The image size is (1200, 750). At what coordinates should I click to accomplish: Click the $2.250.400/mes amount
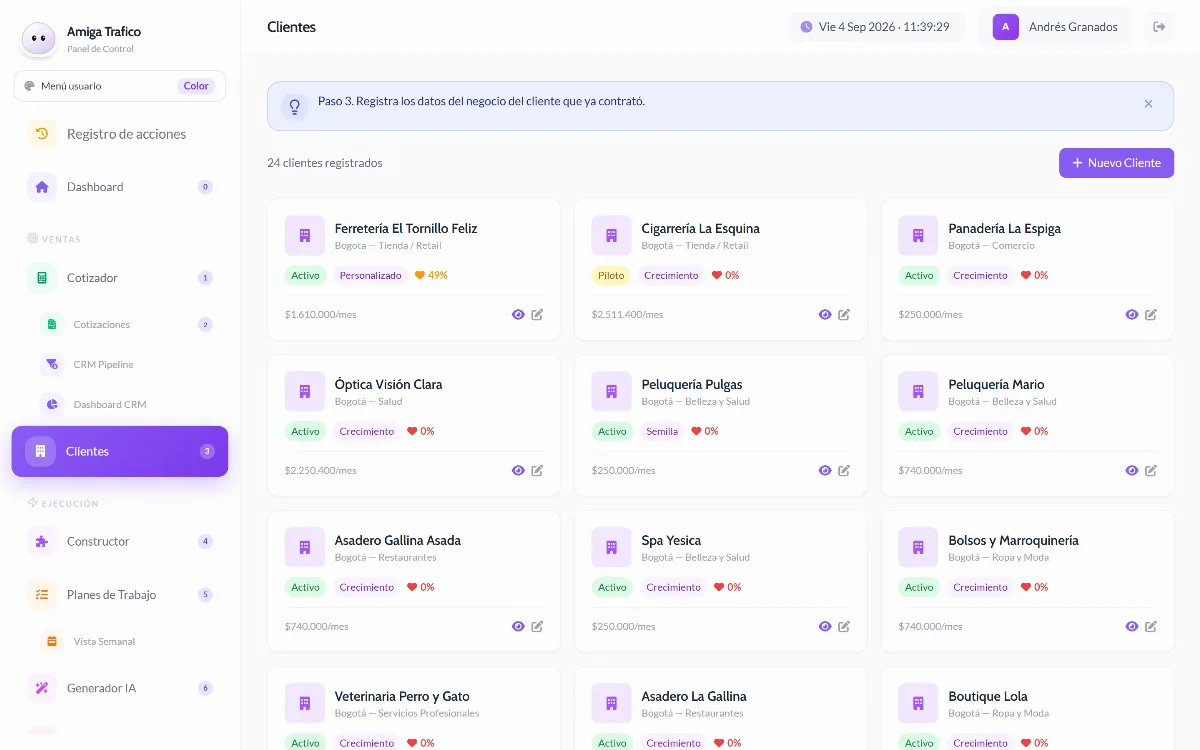click(320, 470)
